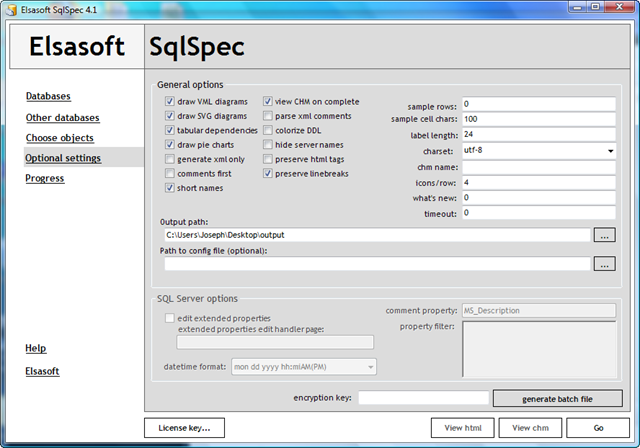Toggle tabular dependencies option
Viewport: 640px width, 448px height.
[170, 130]
